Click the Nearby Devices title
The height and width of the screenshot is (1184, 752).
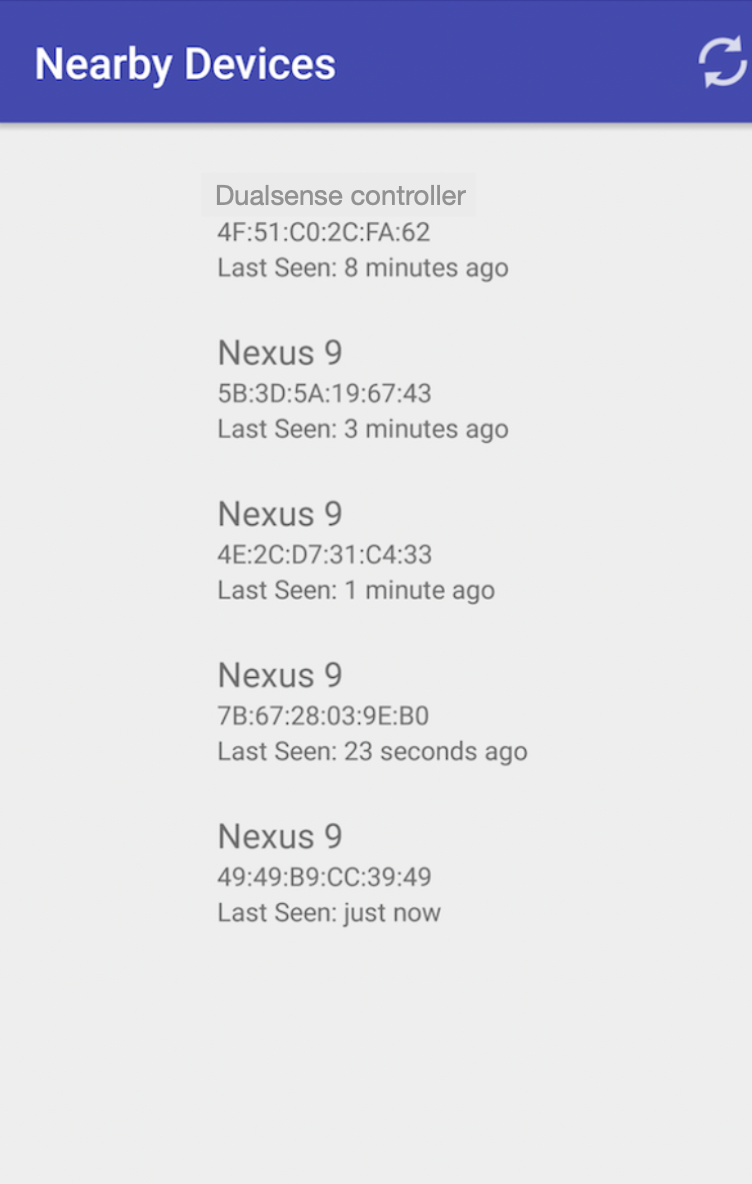185,64
